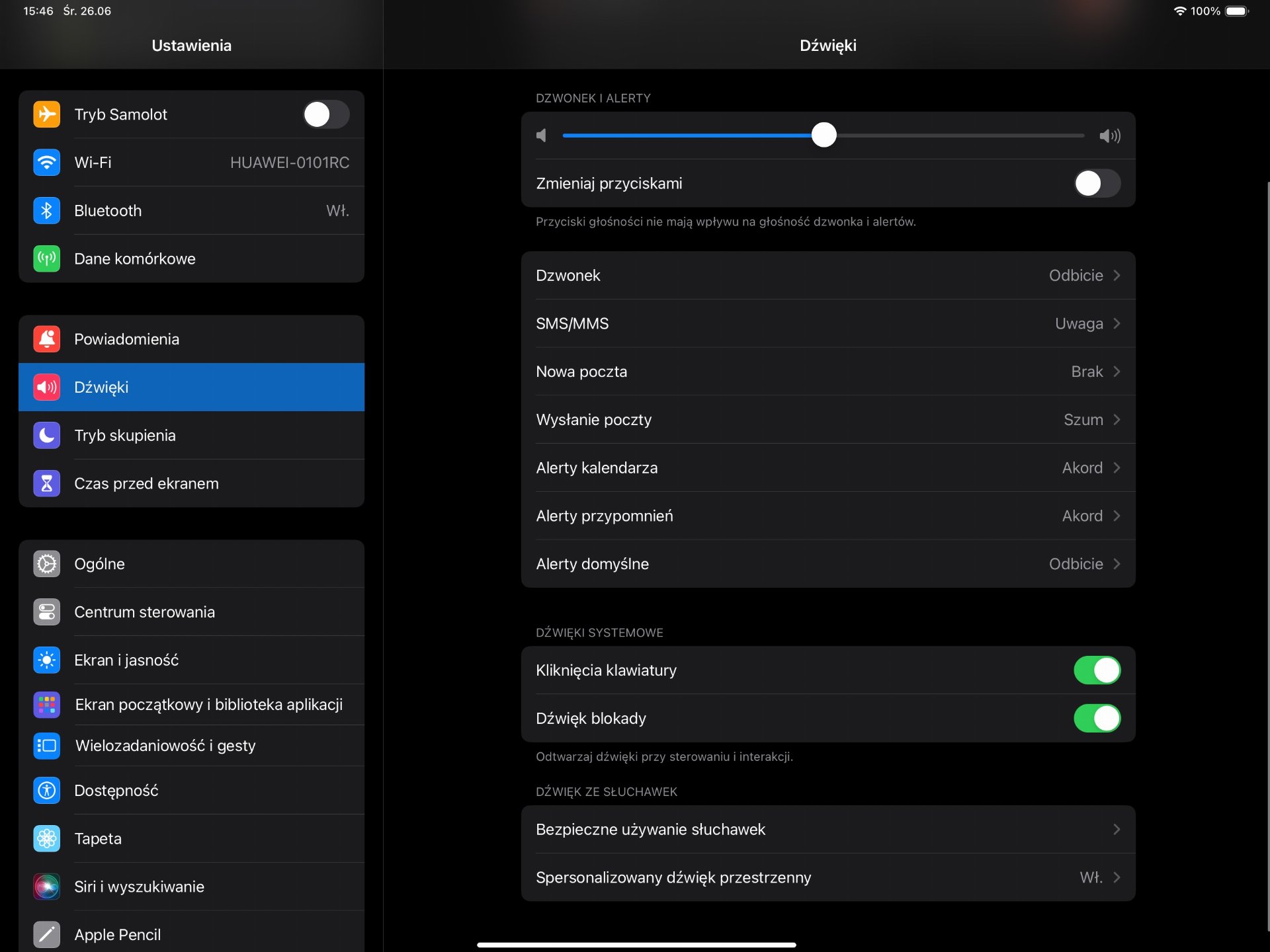Image resolution: width=1270 pixels, height=952 pixels.
Task: Tap the Centrum sterowania switches icon
Action: (46, 612)
